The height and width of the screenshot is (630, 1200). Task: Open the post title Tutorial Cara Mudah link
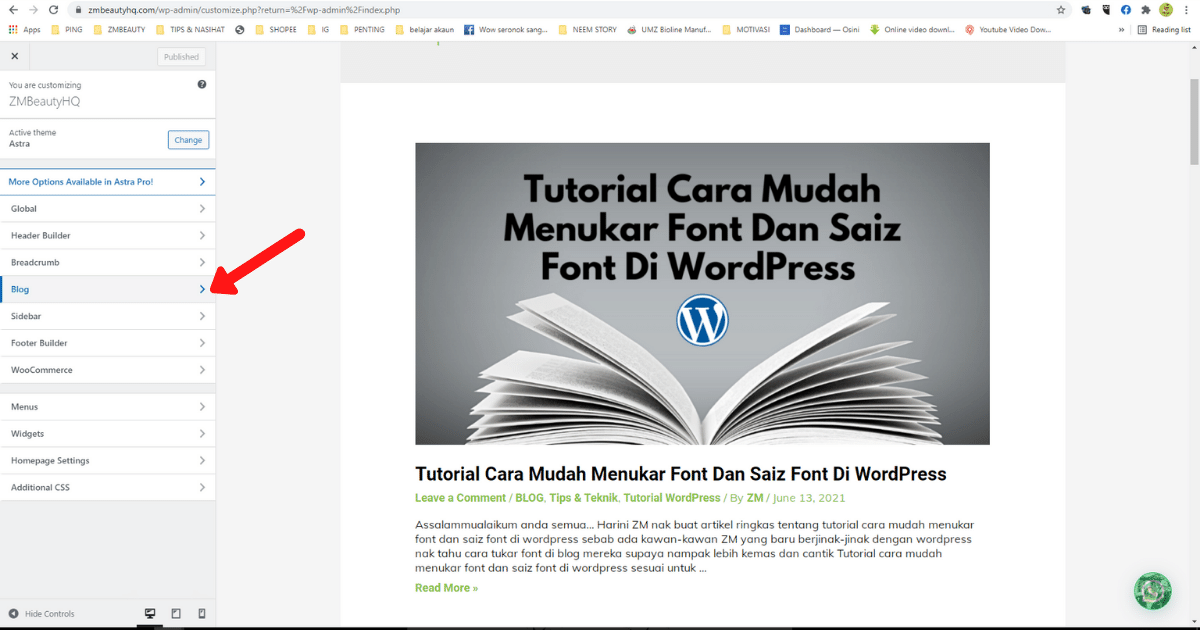click(680, 473)
